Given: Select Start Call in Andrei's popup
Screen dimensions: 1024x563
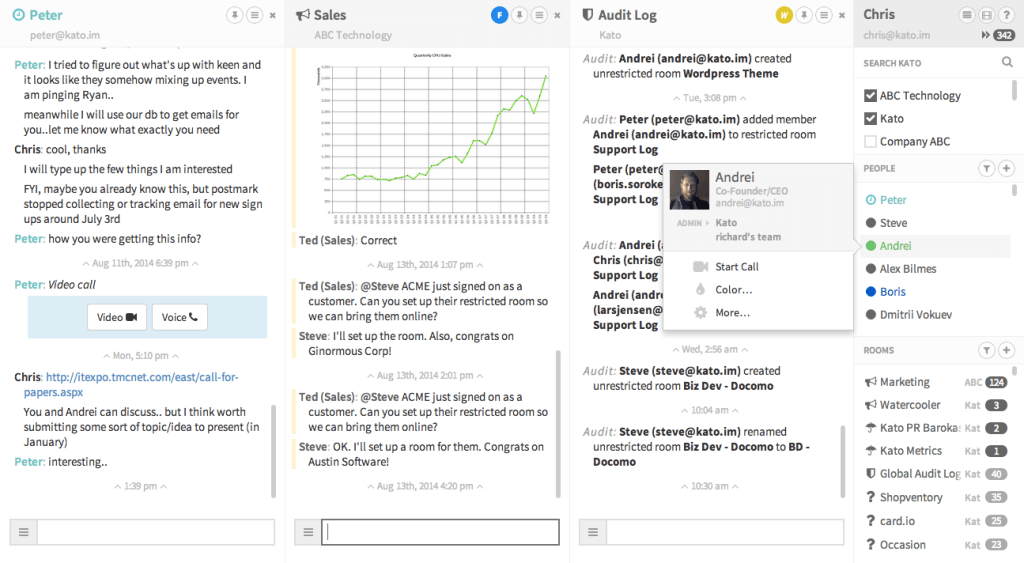Looking at the screenshot, I should tap(736, 267).
